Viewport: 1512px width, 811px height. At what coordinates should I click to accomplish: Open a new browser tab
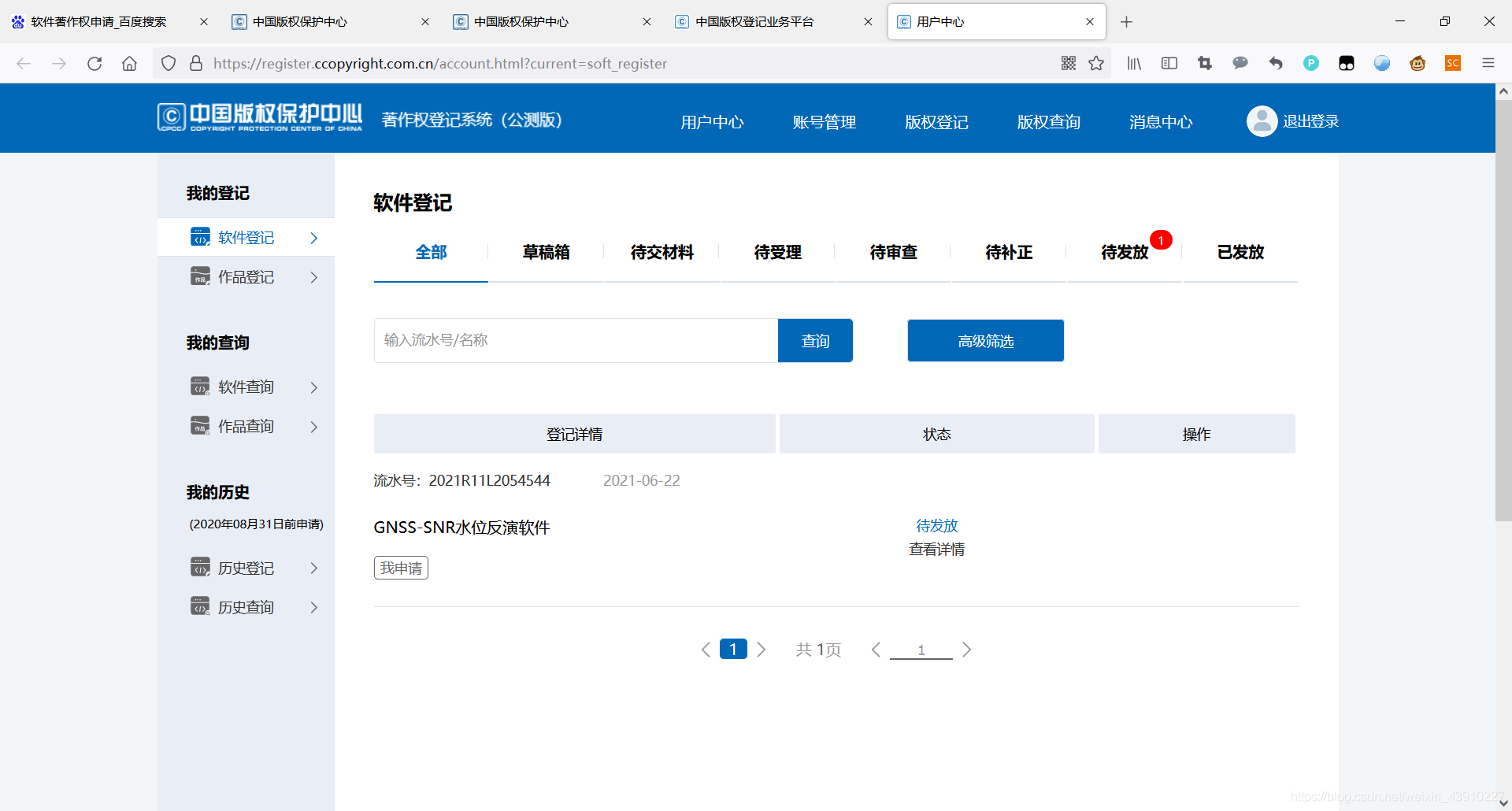point(1127,22)
